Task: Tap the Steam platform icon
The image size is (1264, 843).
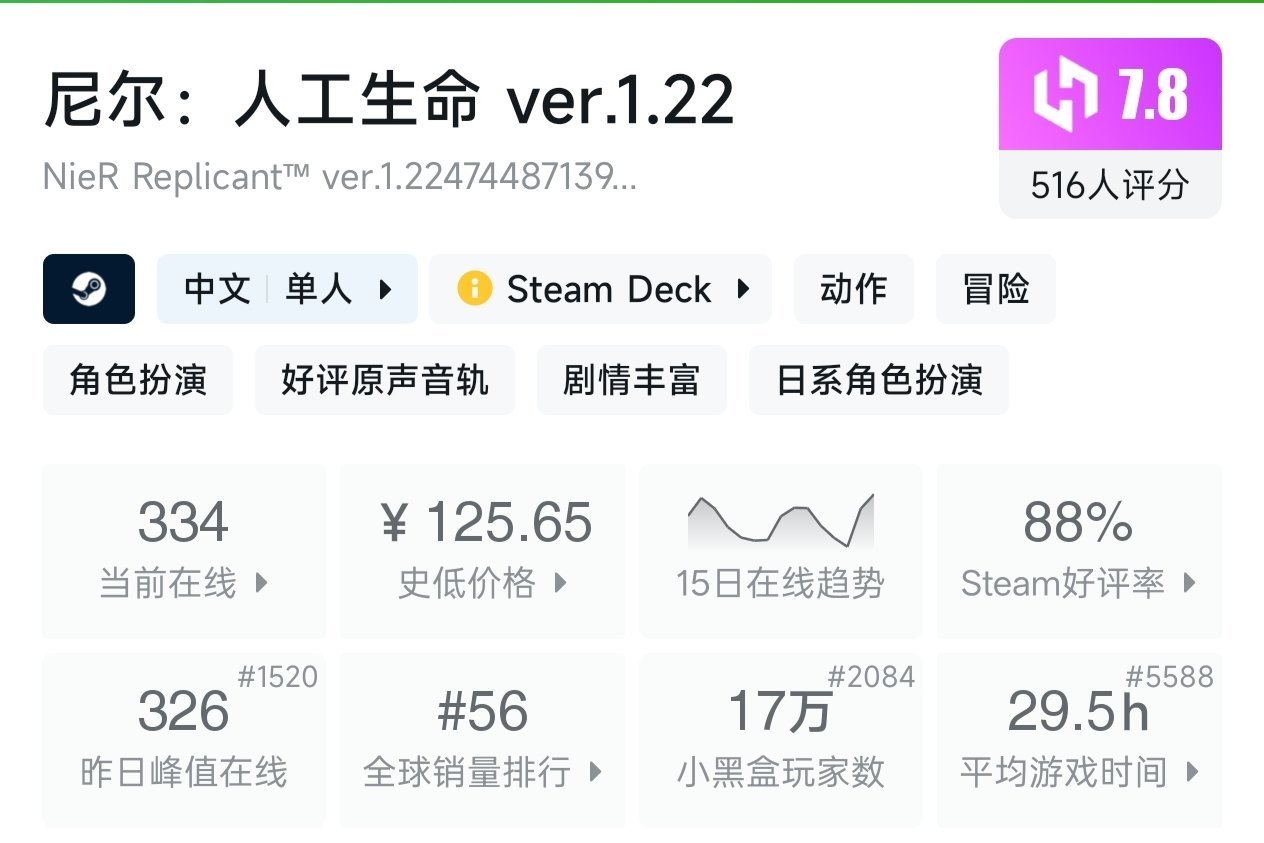Action: tap(89, 289)
